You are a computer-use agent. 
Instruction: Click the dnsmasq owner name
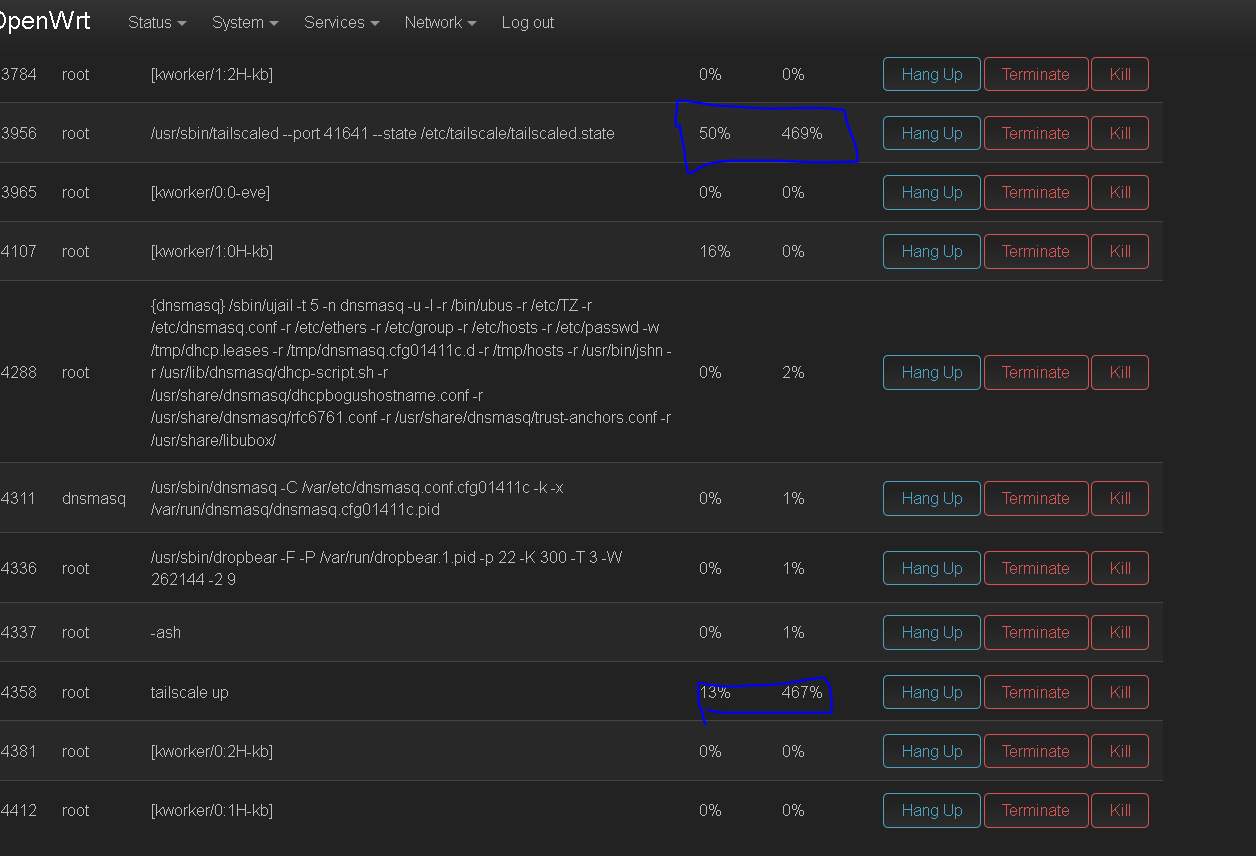[x=94, y=498]
